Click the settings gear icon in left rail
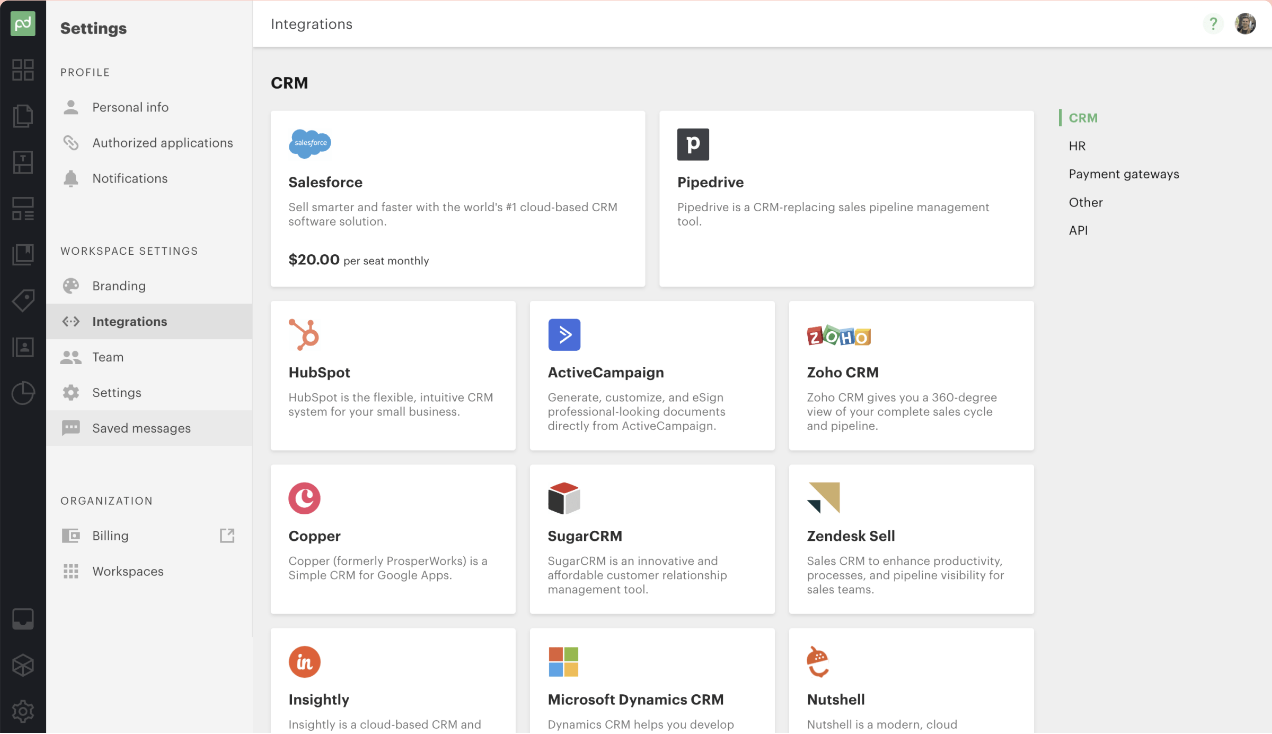Screen dimensions: 1272x734 point(23,711)
